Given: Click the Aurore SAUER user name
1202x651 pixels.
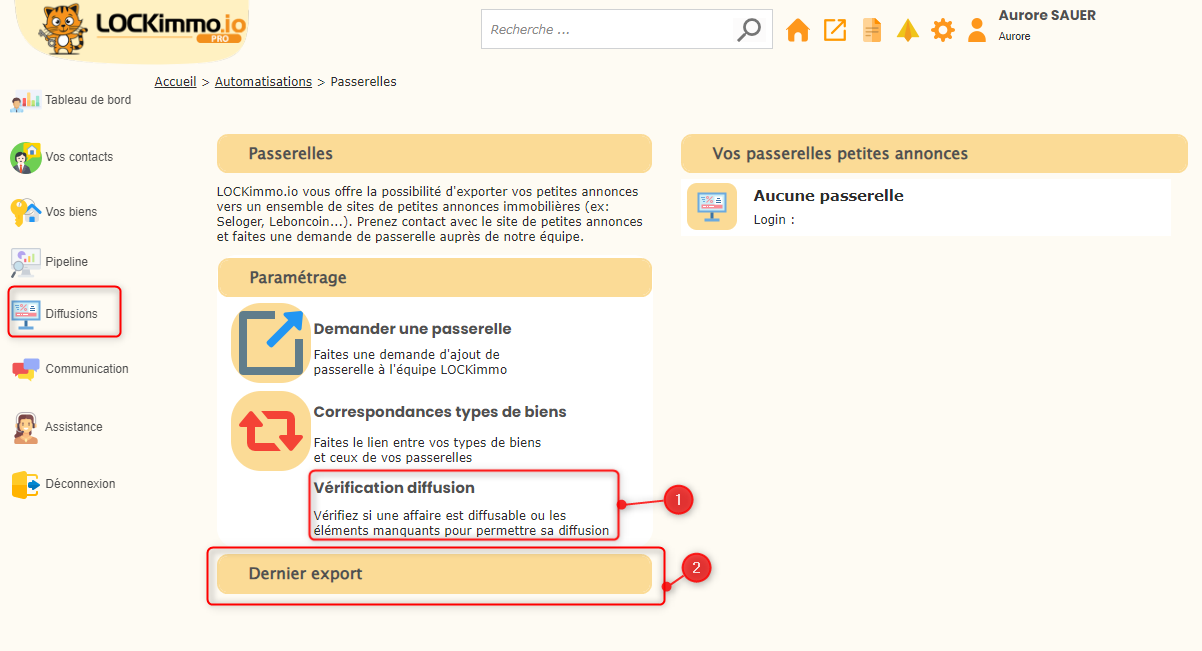Looking at the screenshot, I should [x=1047, y=15].
